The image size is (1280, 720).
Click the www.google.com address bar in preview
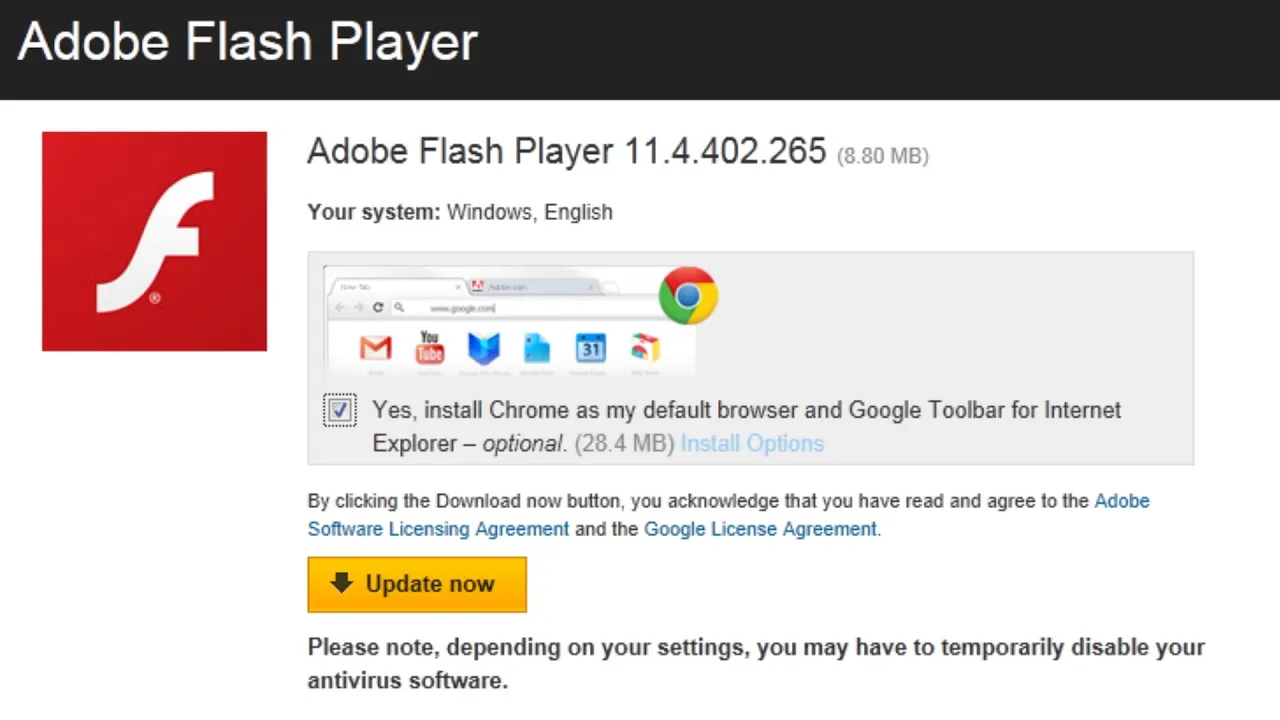click(x=540, y=308)
